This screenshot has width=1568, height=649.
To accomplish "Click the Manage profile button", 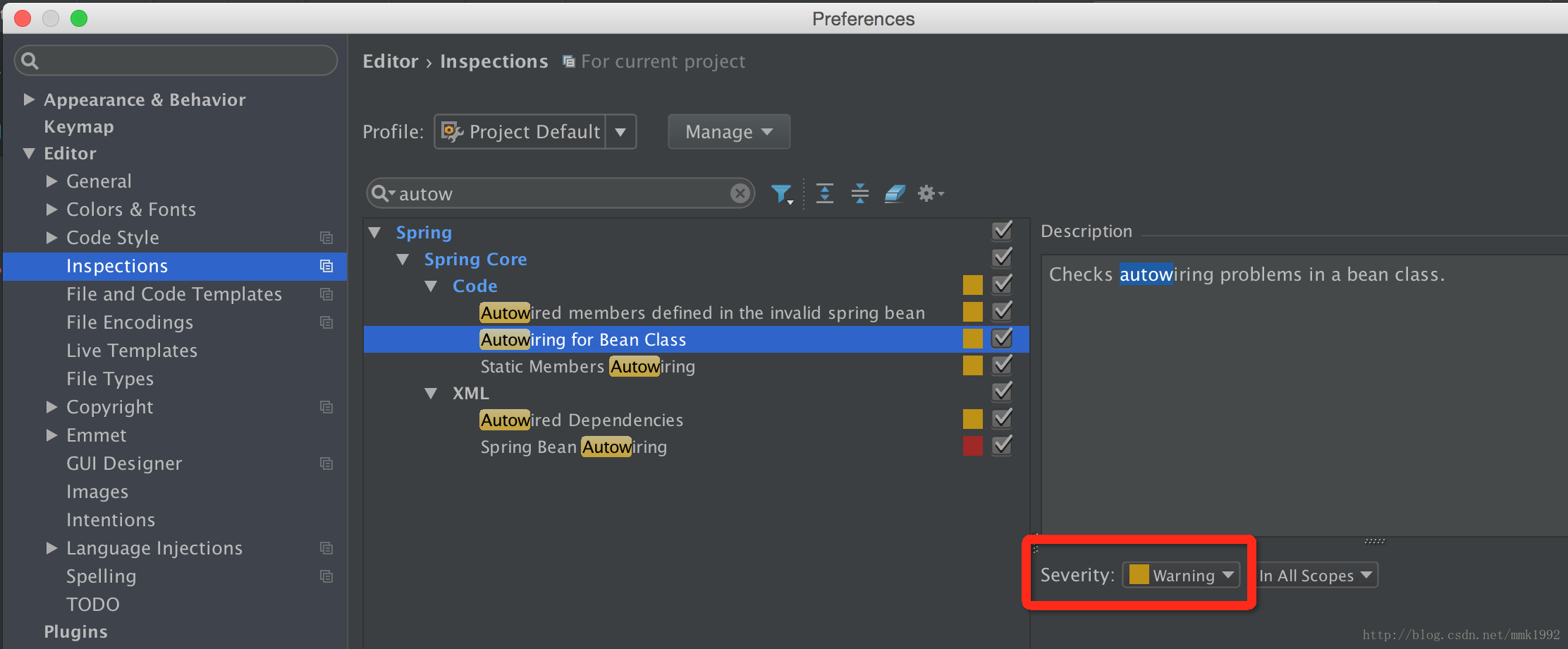I will point(729,132).
